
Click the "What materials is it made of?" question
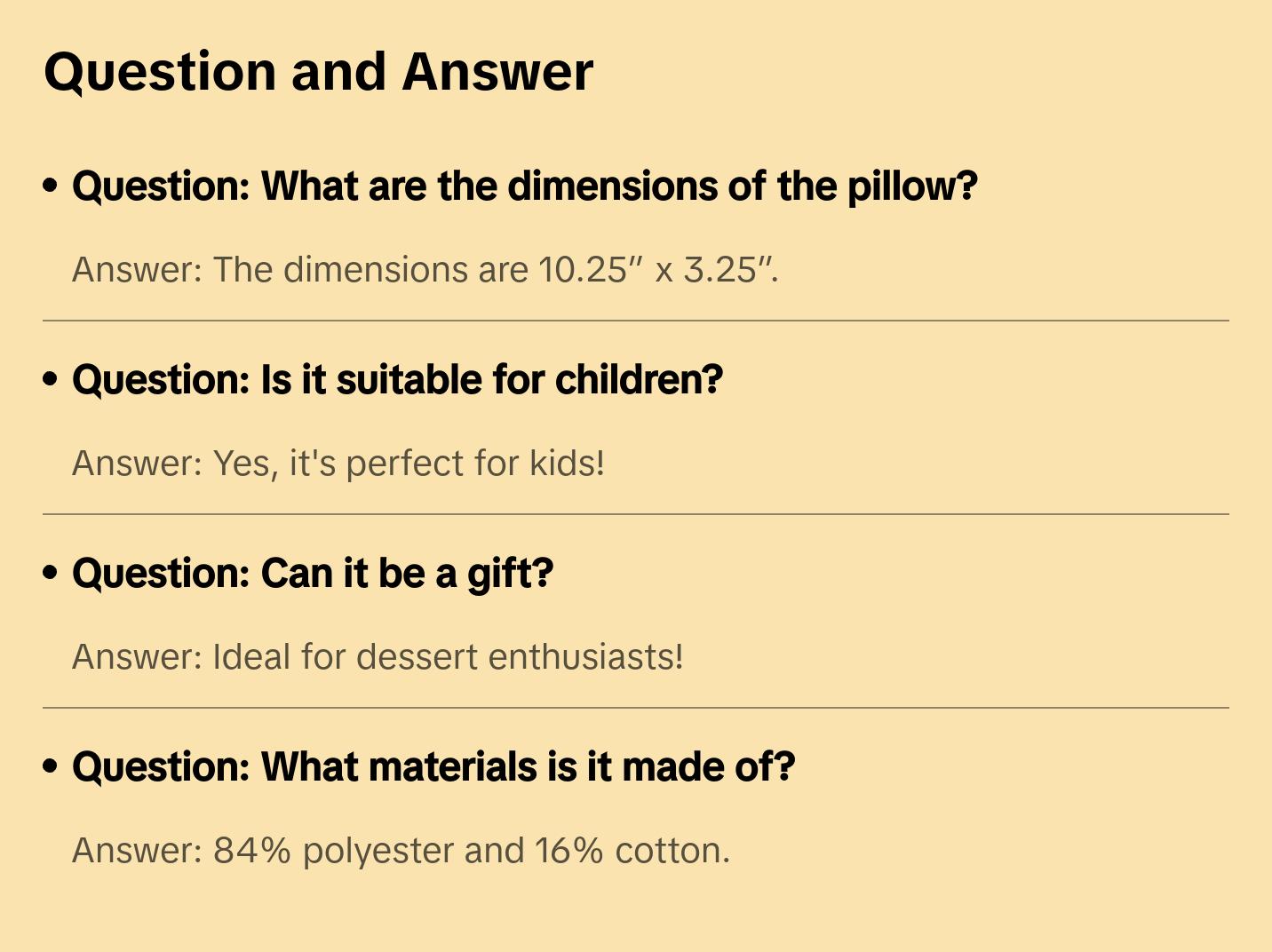tap(433, 767)
